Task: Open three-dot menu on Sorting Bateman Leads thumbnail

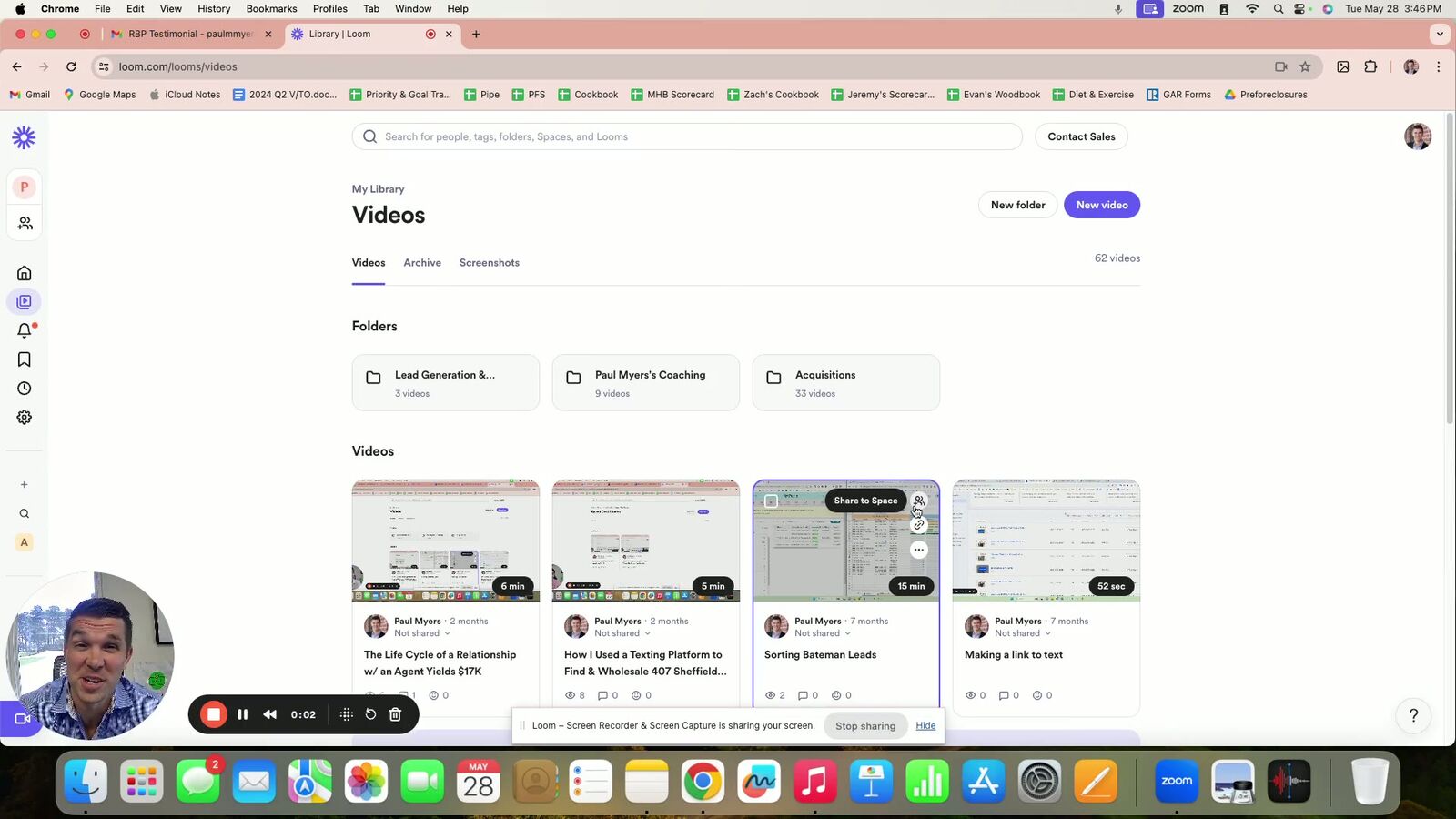Action: [919, 550]
